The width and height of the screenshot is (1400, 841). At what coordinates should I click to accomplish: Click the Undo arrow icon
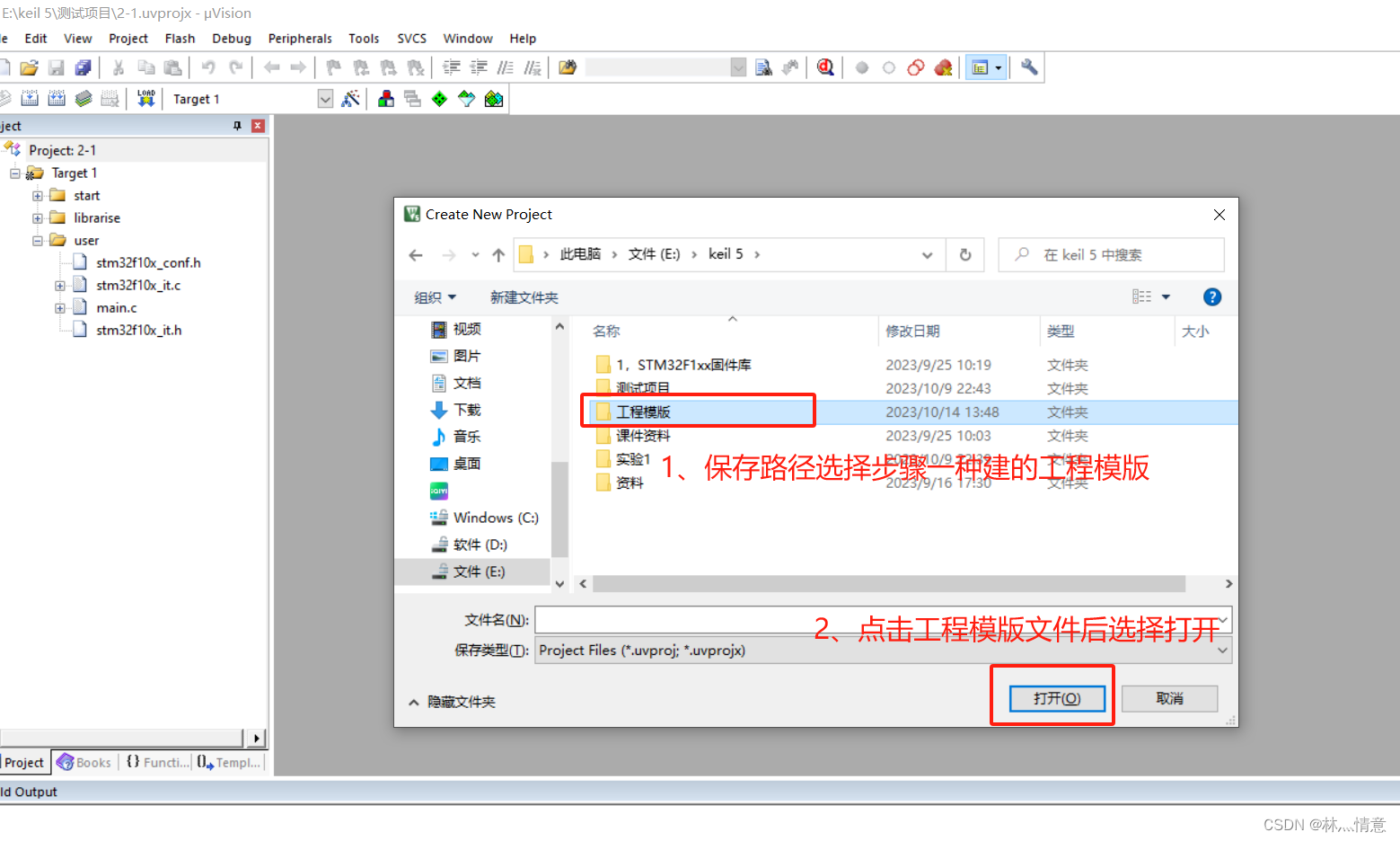[208, 67]
